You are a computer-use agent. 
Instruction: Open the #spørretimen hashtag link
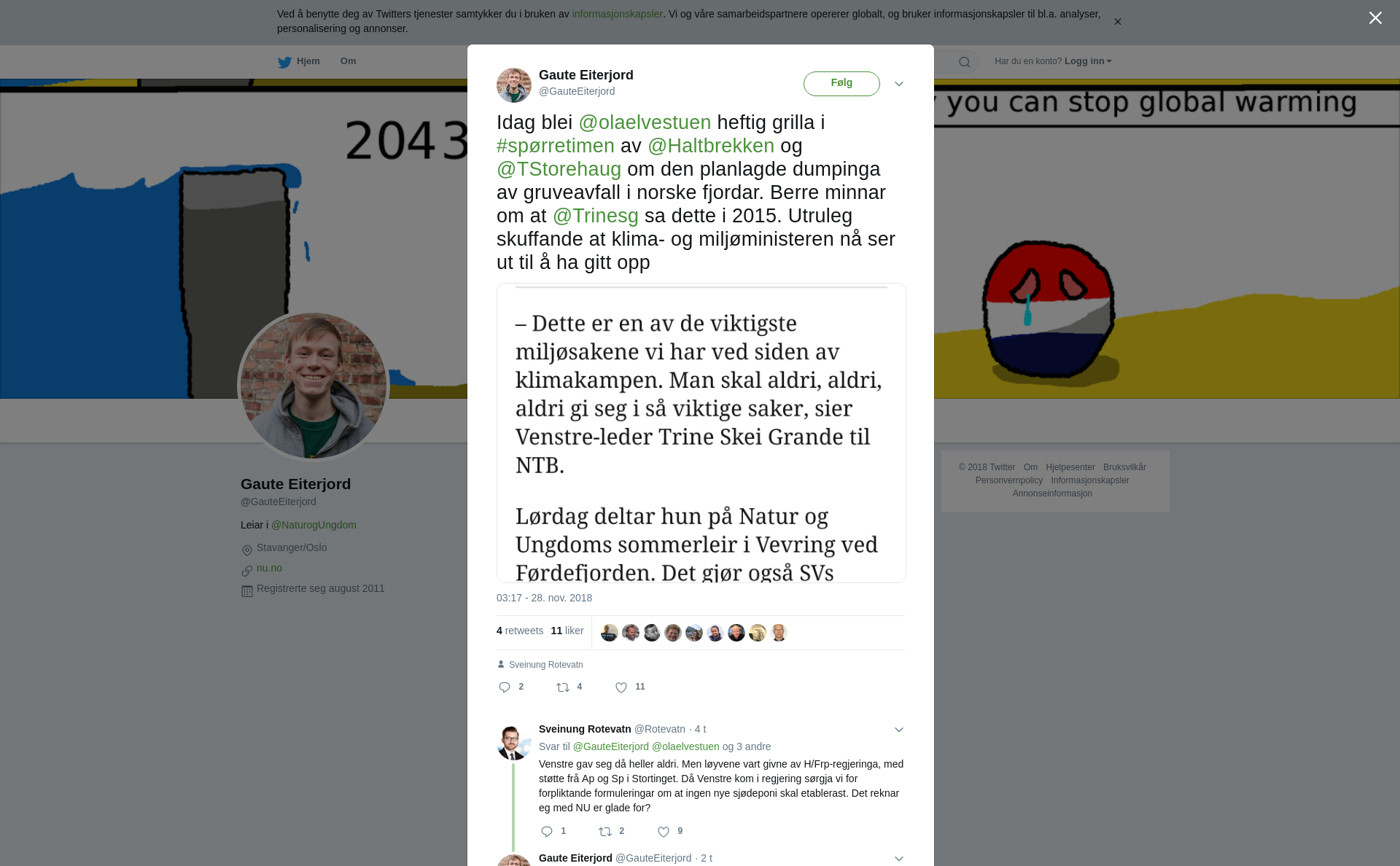point(556,146)
